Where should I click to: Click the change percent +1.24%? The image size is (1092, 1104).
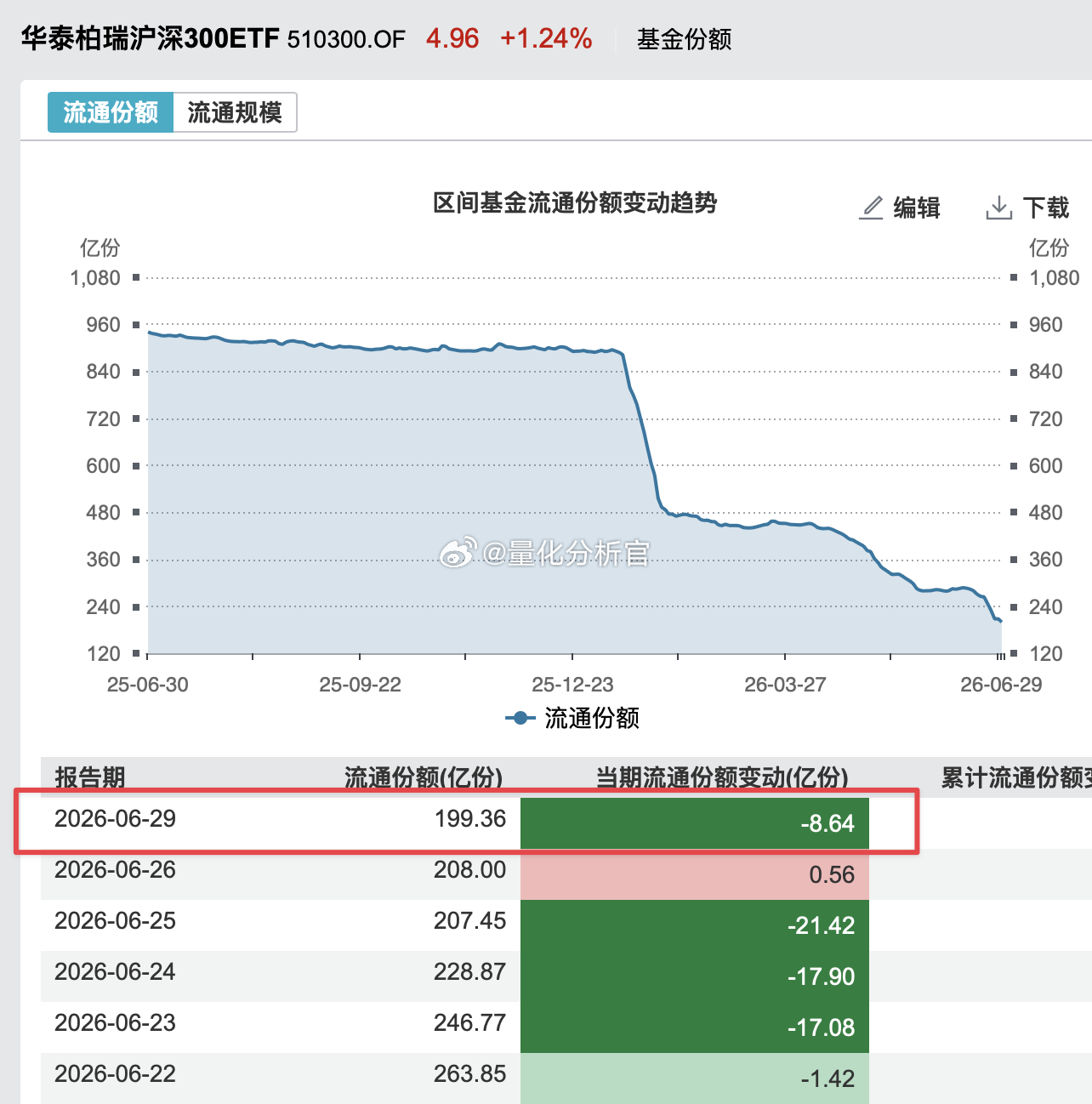point(546,38)
